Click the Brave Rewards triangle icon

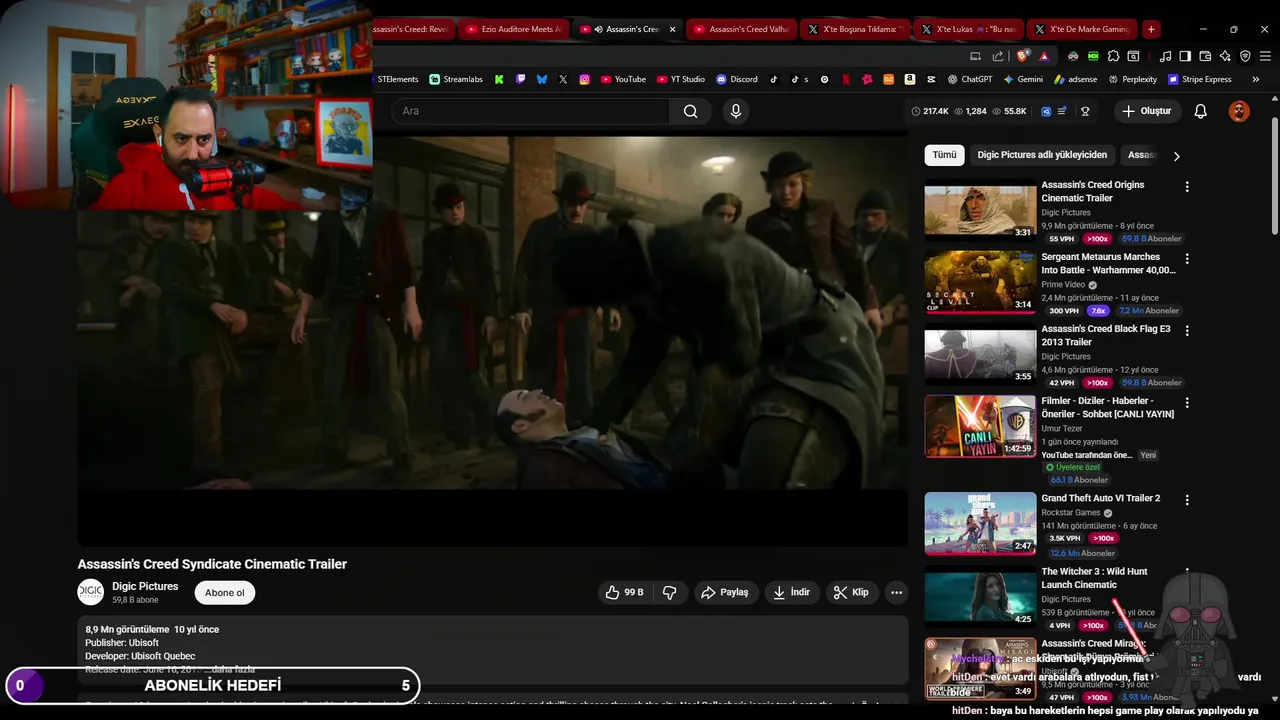tap(1044, 57)
